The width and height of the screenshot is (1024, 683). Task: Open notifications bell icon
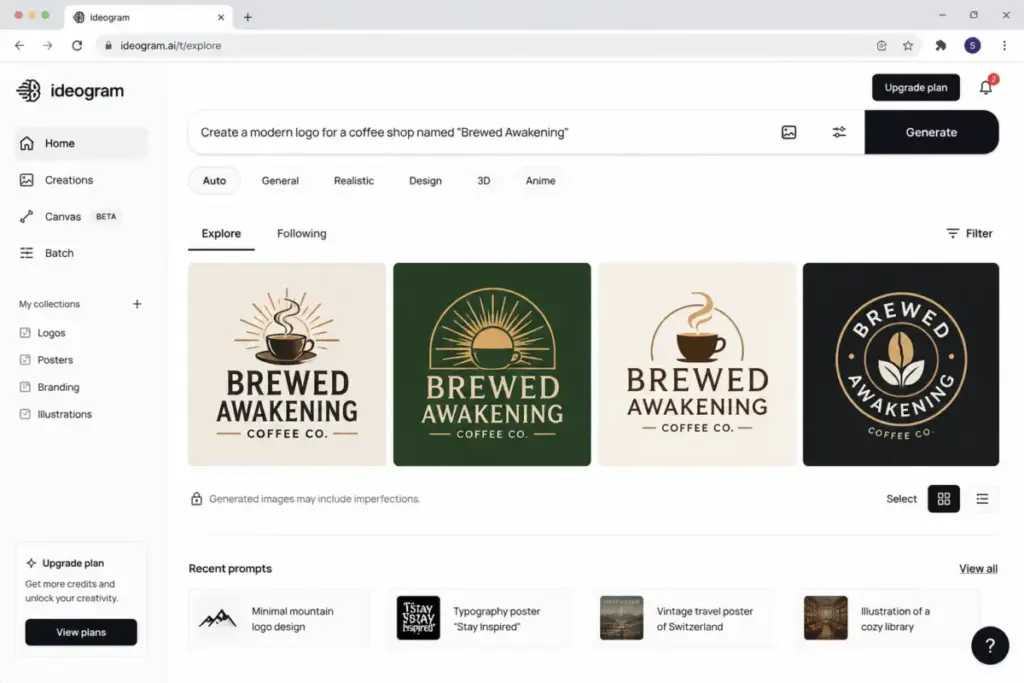tap(986, 87)
